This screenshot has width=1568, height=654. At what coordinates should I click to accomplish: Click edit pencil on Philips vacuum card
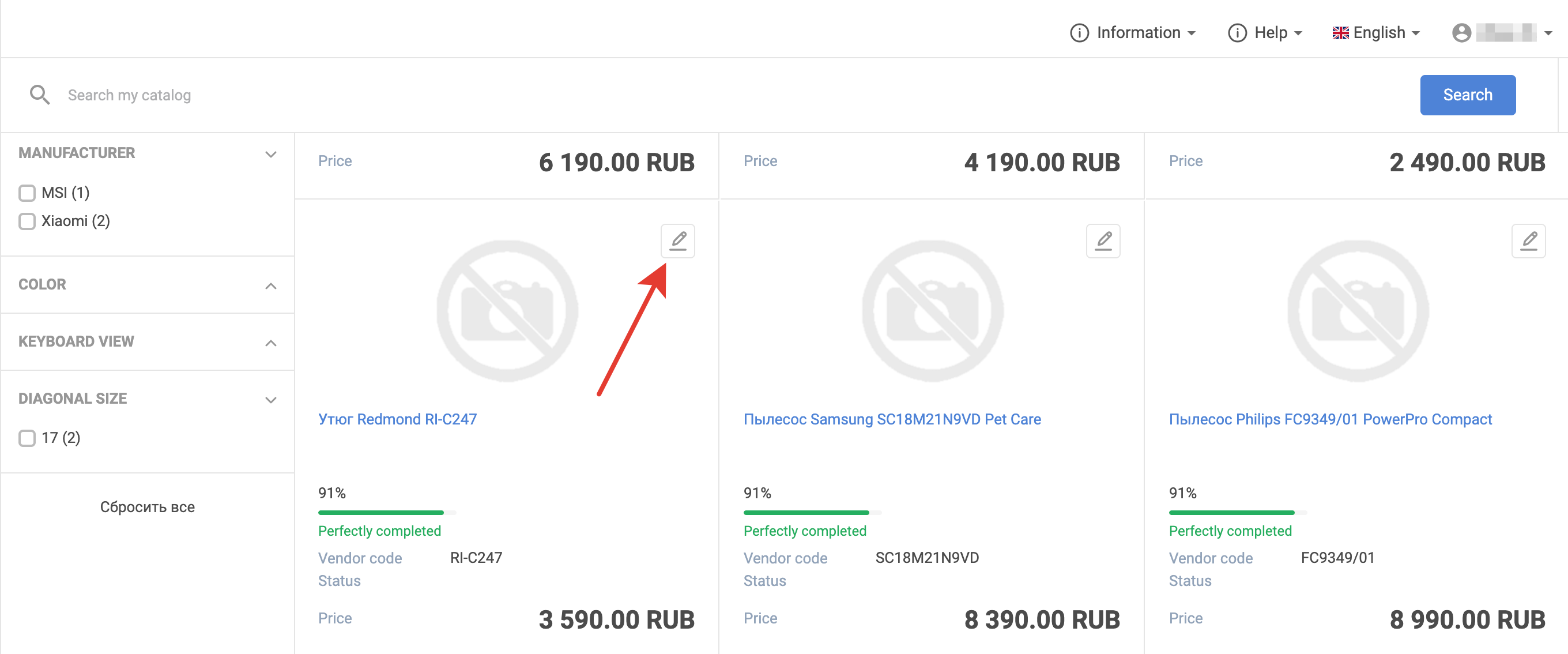tap(1528, 241)
